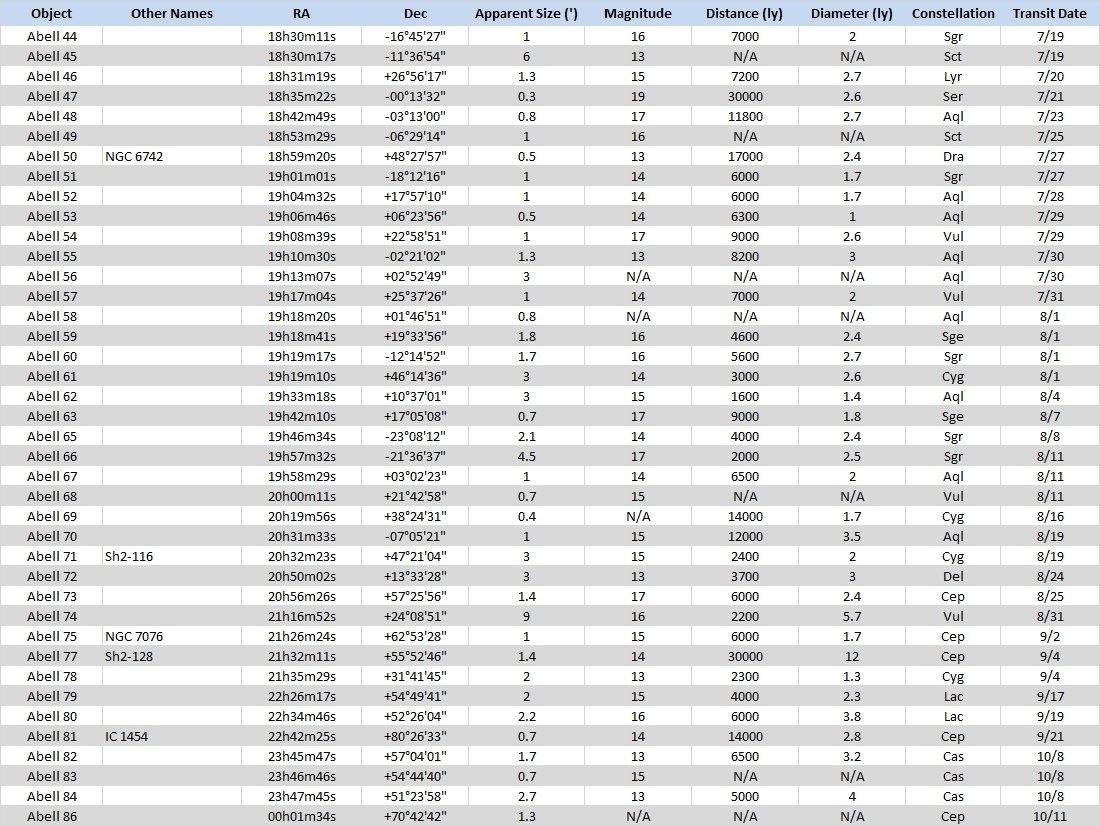Click the Constellation column header
Screen dimensions: 1100x826
point(953,14)
